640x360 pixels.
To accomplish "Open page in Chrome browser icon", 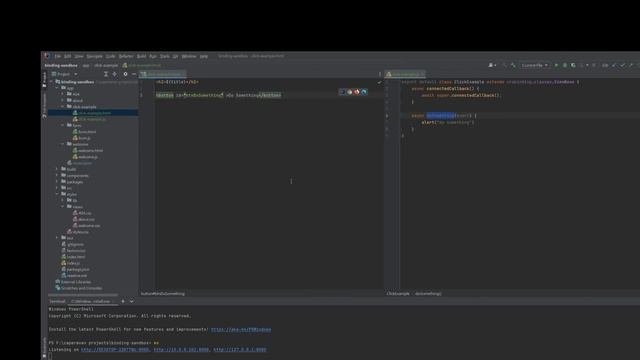I will click(x=349, y=92).
